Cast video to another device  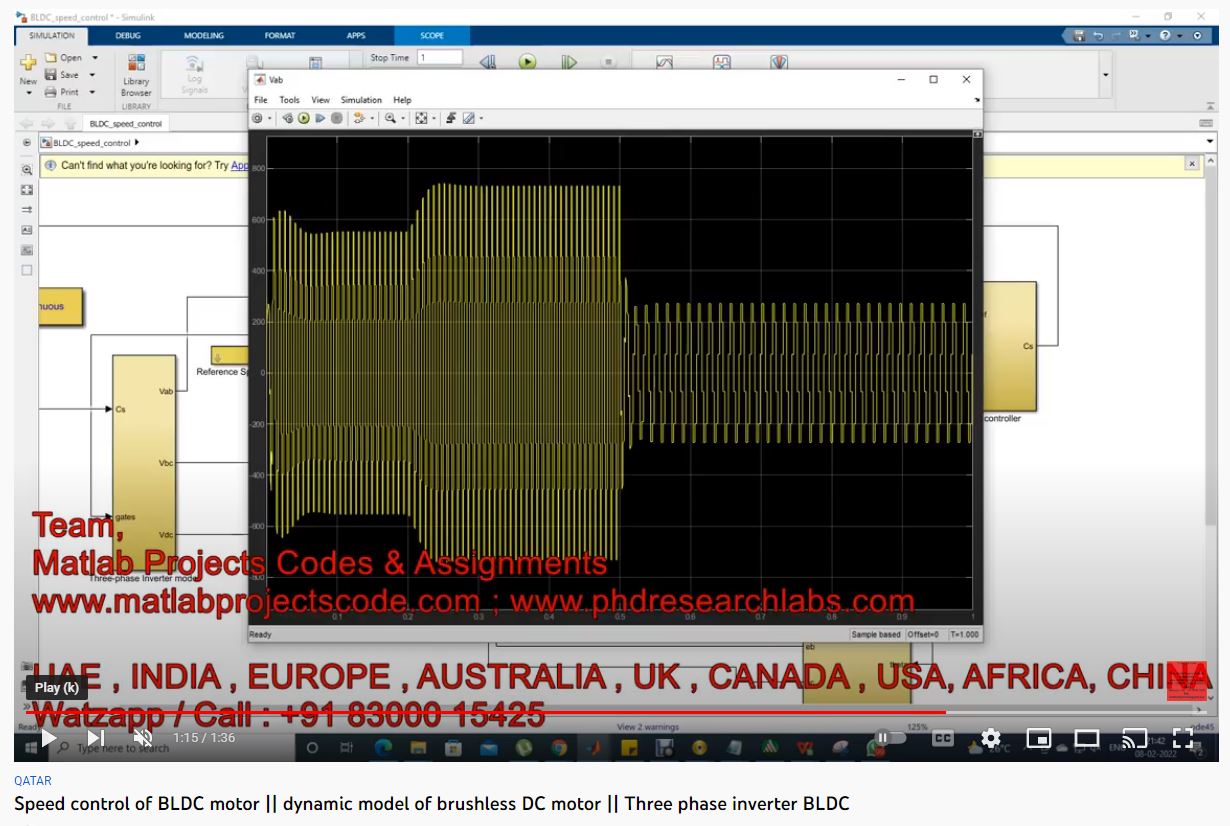[x=1134, y=739]
